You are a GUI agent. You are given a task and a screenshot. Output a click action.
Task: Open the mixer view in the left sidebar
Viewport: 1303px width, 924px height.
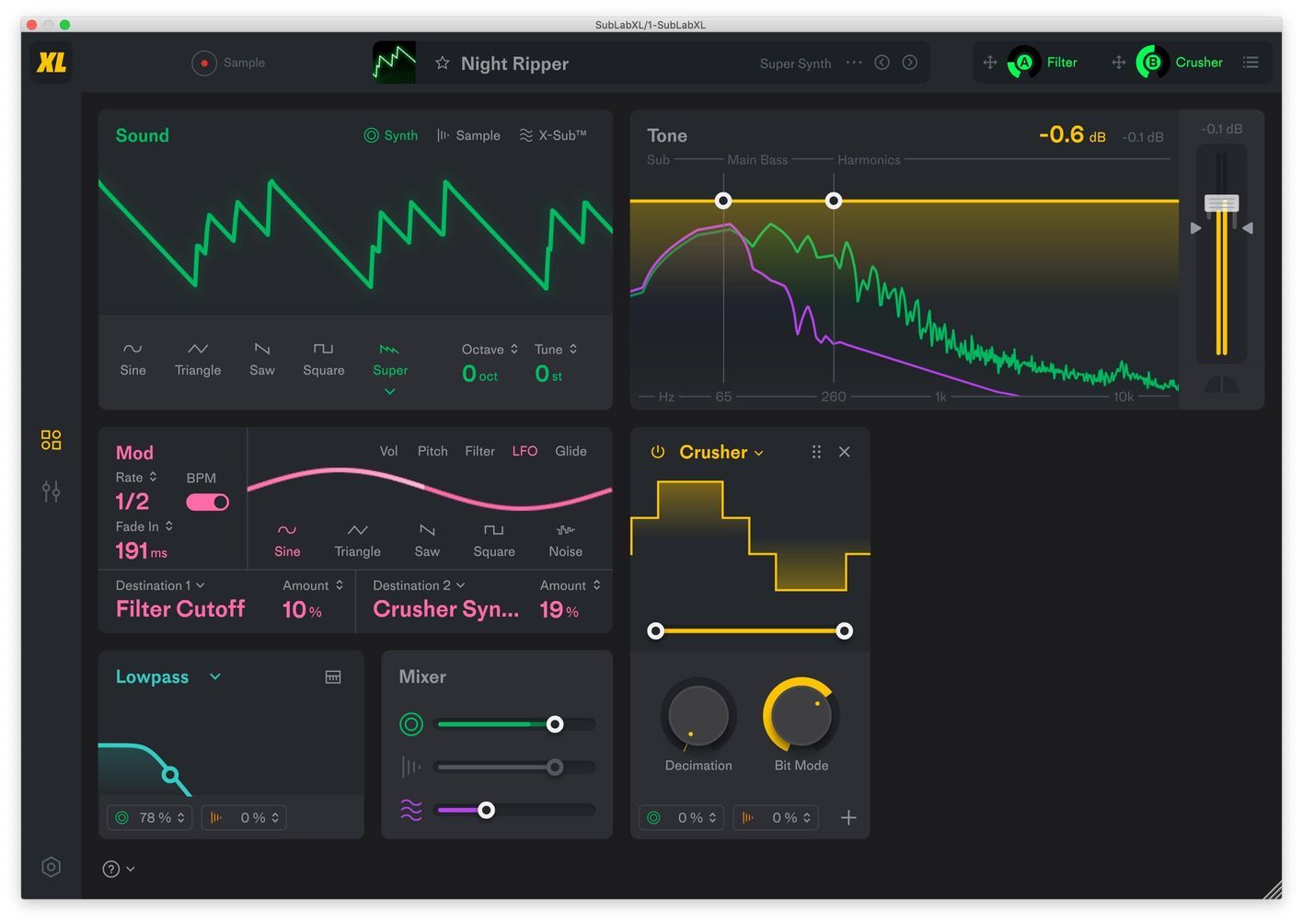(51, 491)
